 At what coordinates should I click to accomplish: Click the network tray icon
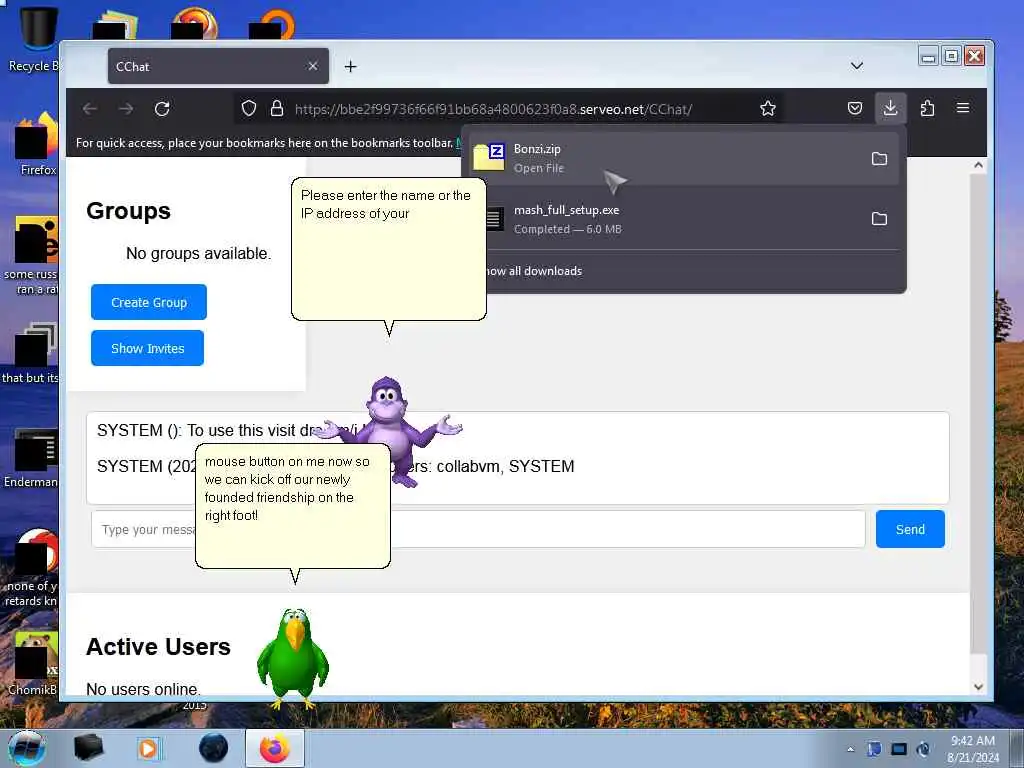point(899,749)
